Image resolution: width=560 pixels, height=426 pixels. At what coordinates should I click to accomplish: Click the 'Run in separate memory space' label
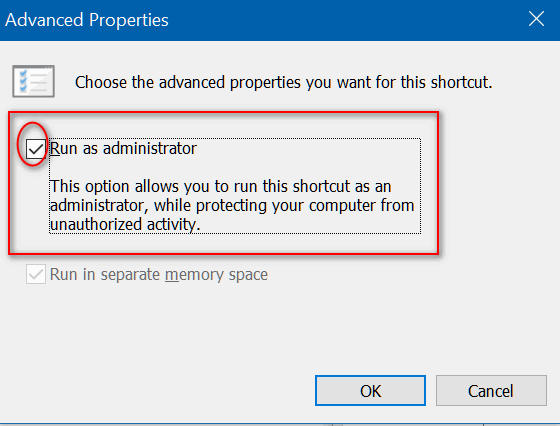[159, 275]
